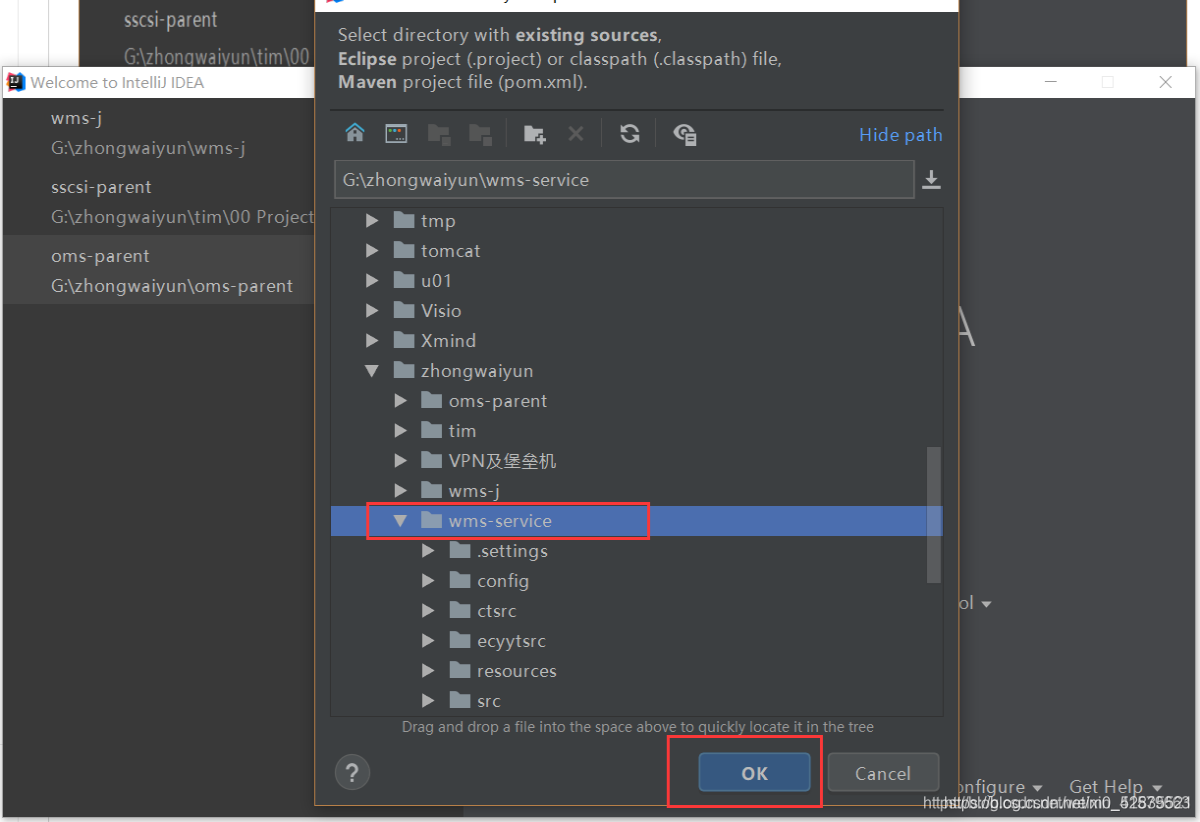The height and width of the screenshot is (822, 1200).
Task: Select the tim folder row
Action: coord(636,430)
